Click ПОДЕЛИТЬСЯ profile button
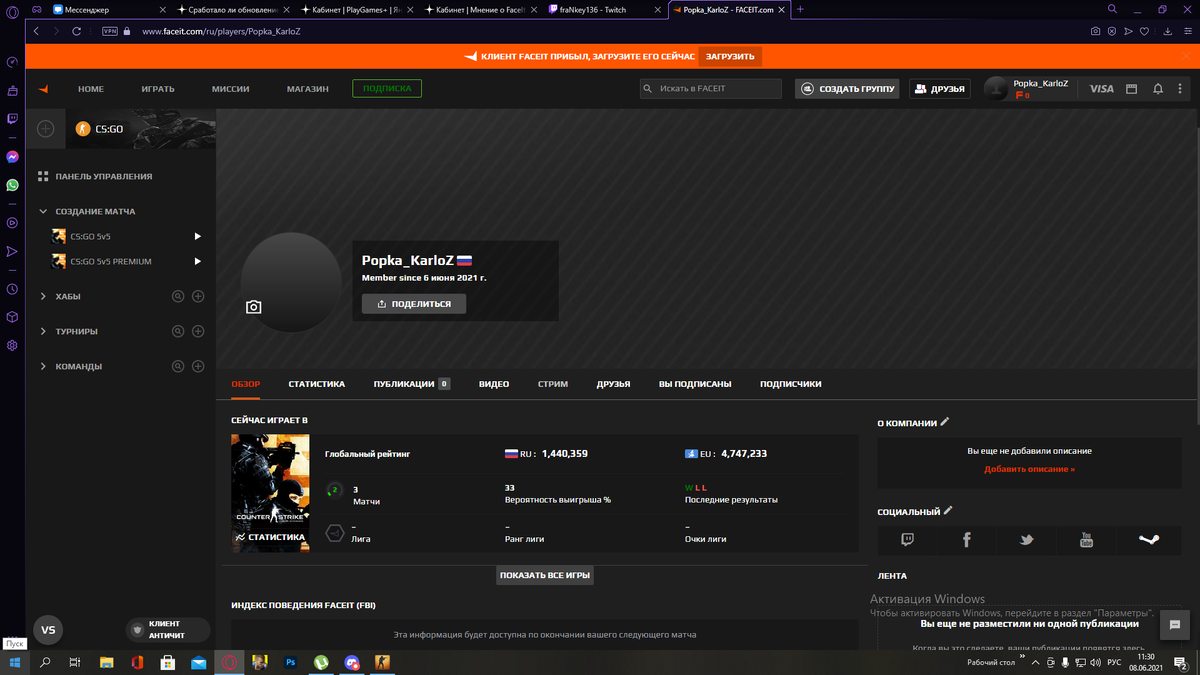Screen dimensions: 1200x675 (414, 304)
